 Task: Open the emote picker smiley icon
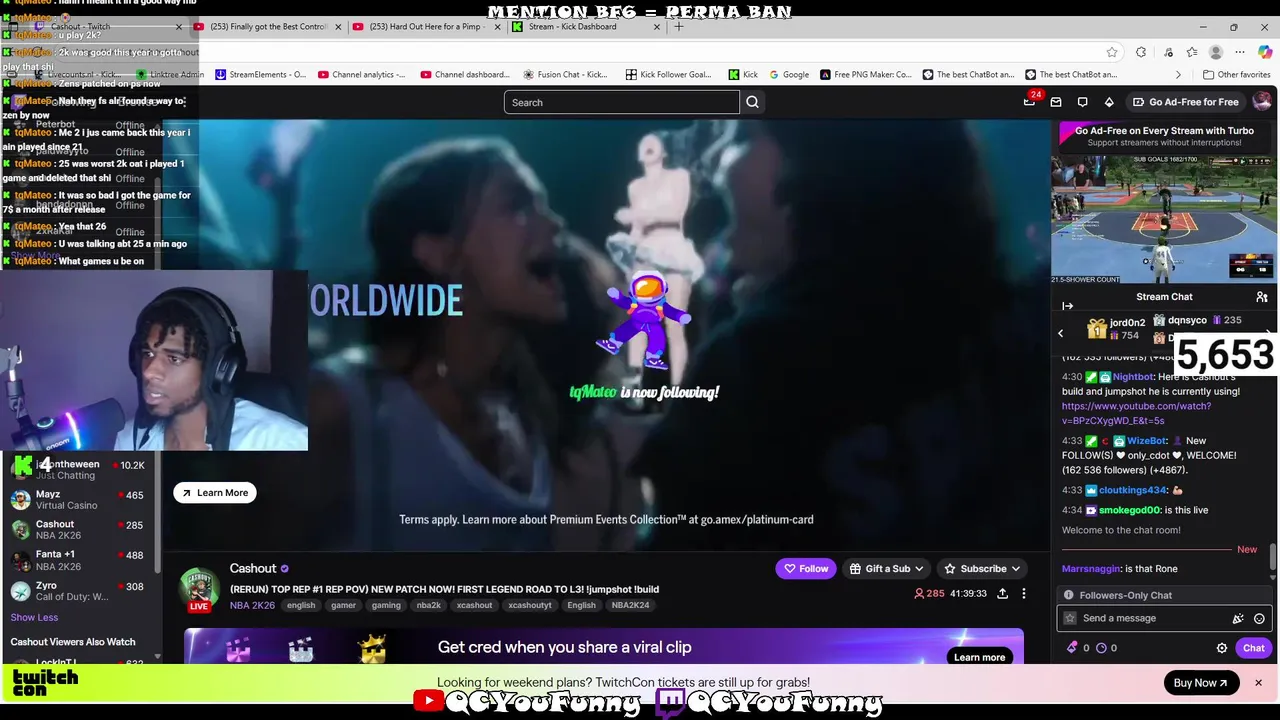click(1259, 618)
